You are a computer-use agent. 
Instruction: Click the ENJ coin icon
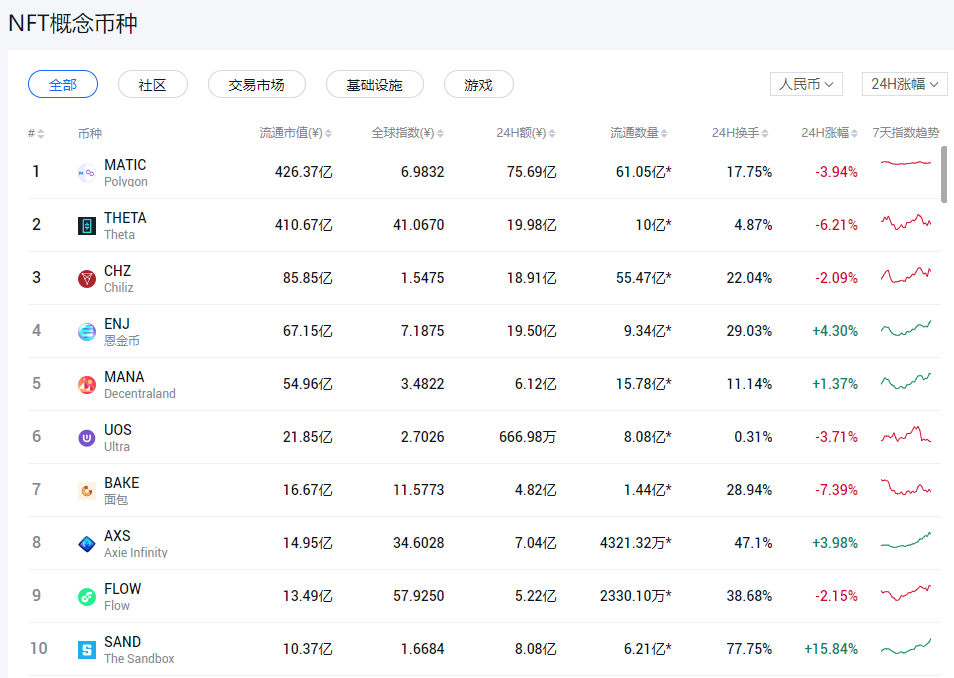click(87, 332)
